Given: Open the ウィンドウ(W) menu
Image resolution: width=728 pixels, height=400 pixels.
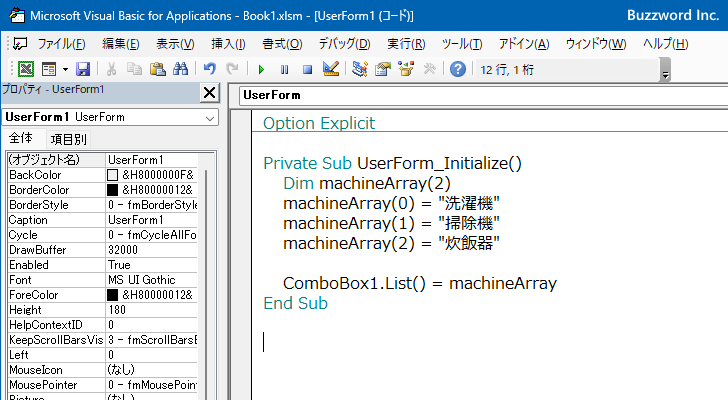Looking at the screenshot, I should coord(596,44).
